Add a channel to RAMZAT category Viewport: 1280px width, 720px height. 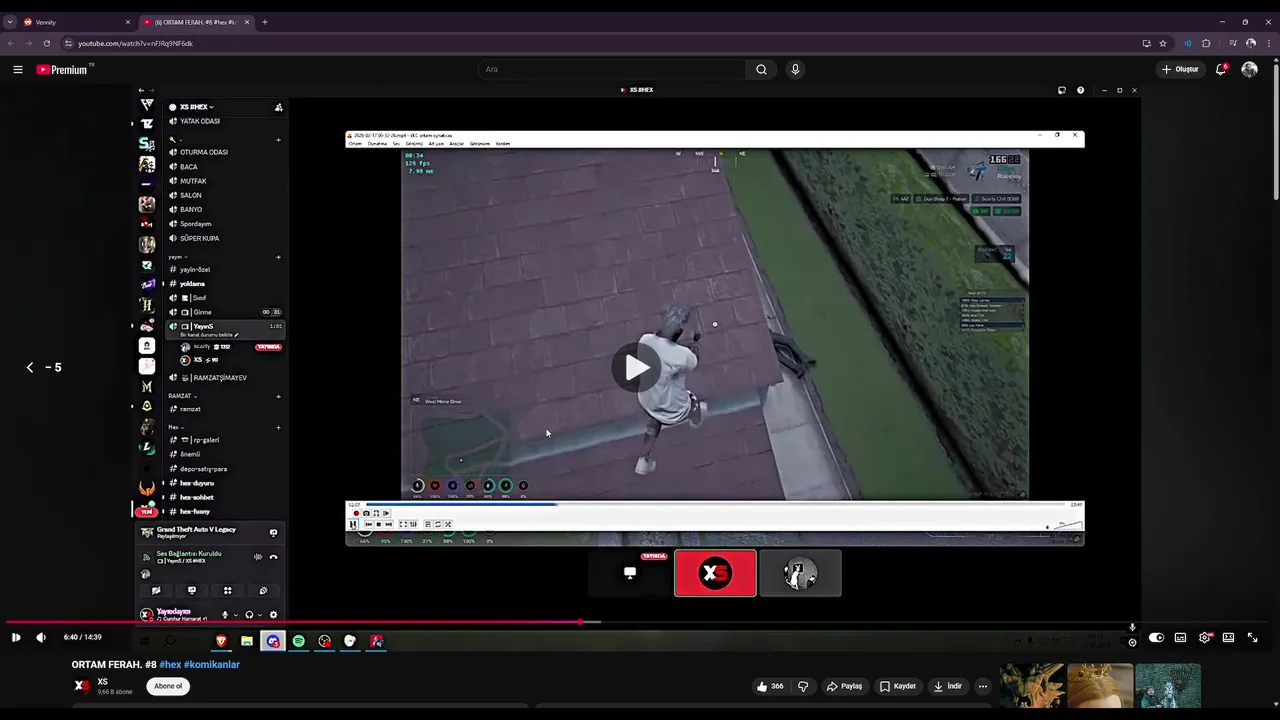[279, 396]
